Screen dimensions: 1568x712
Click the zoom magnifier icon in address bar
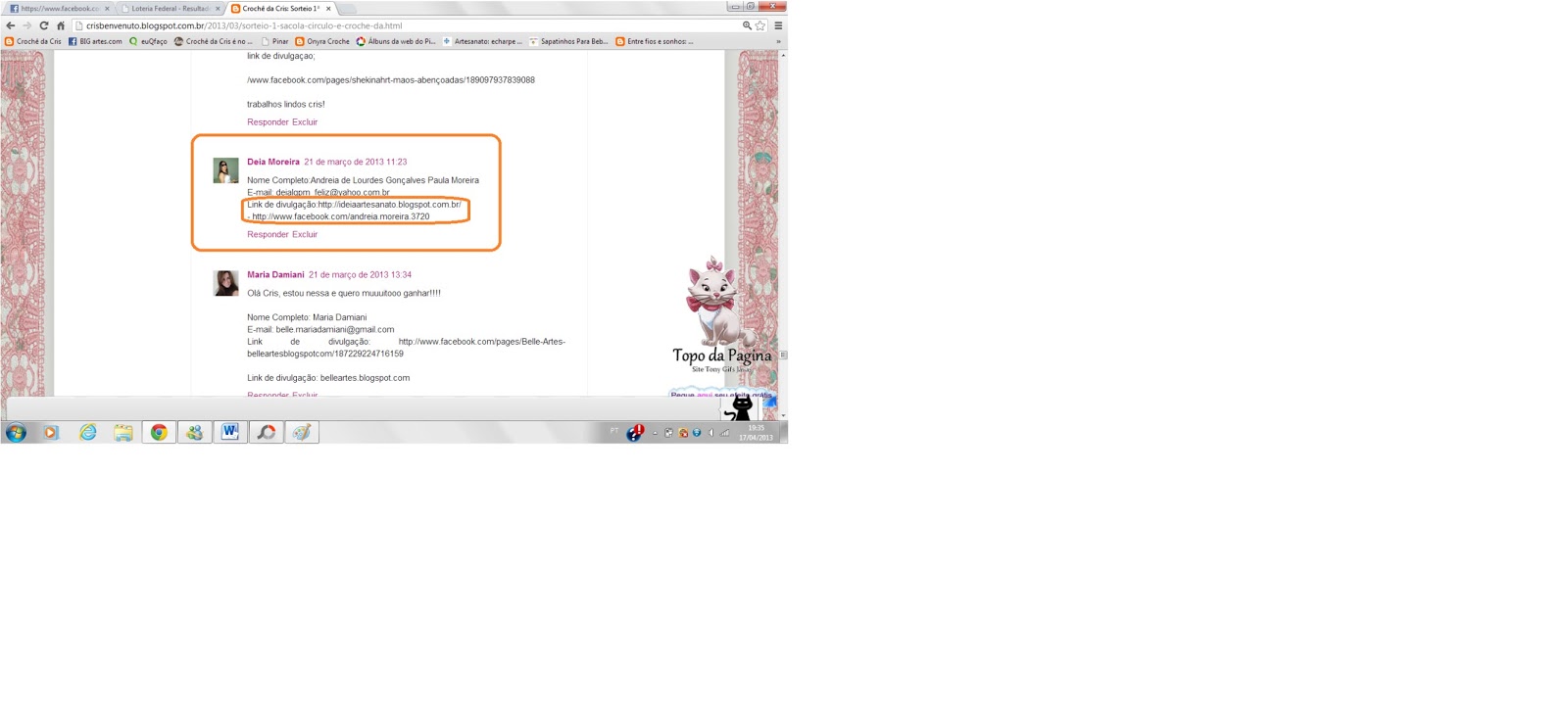tap(747, 25)
